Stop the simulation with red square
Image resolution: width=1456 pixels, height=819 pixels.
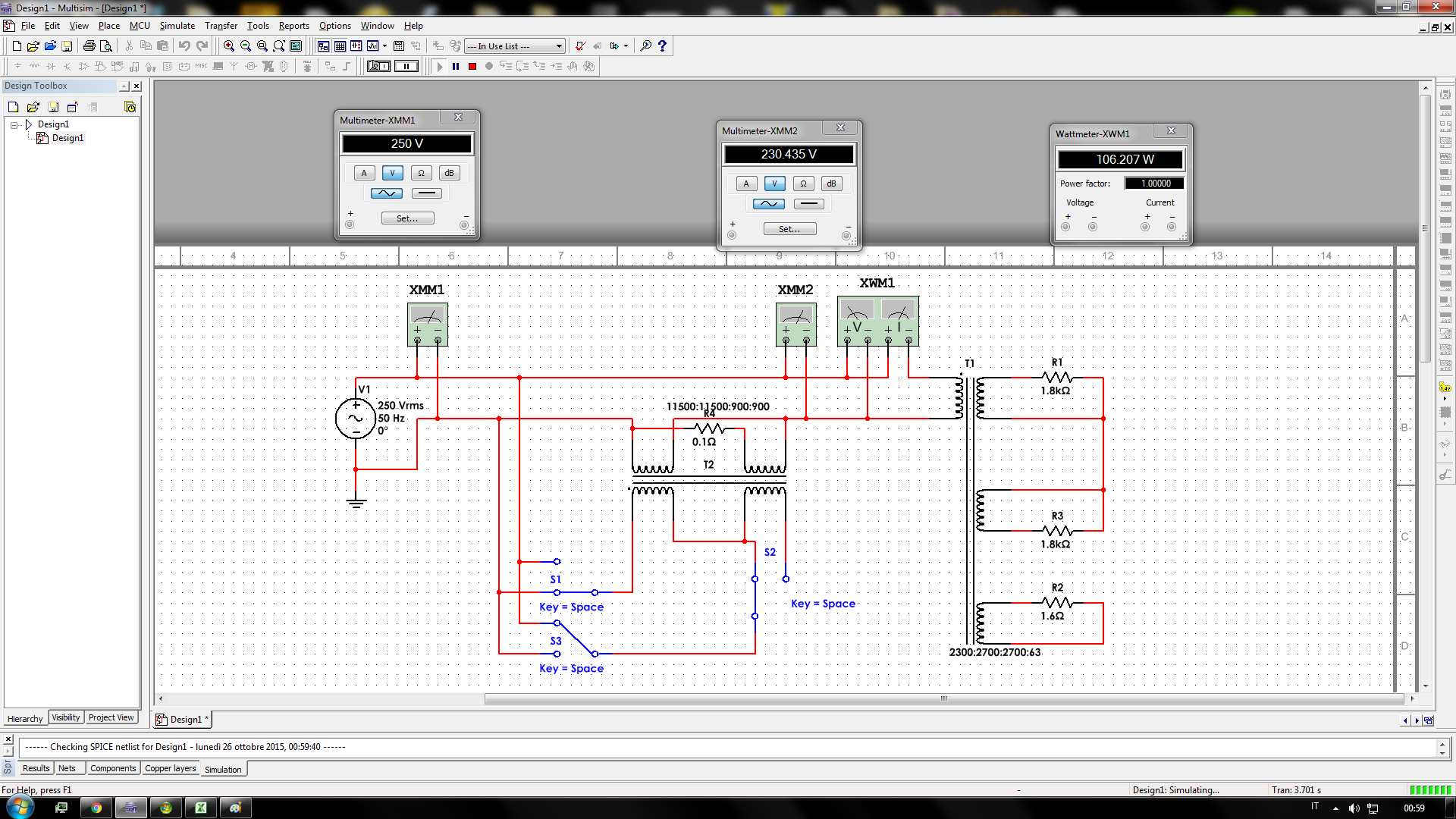point(472,67)
